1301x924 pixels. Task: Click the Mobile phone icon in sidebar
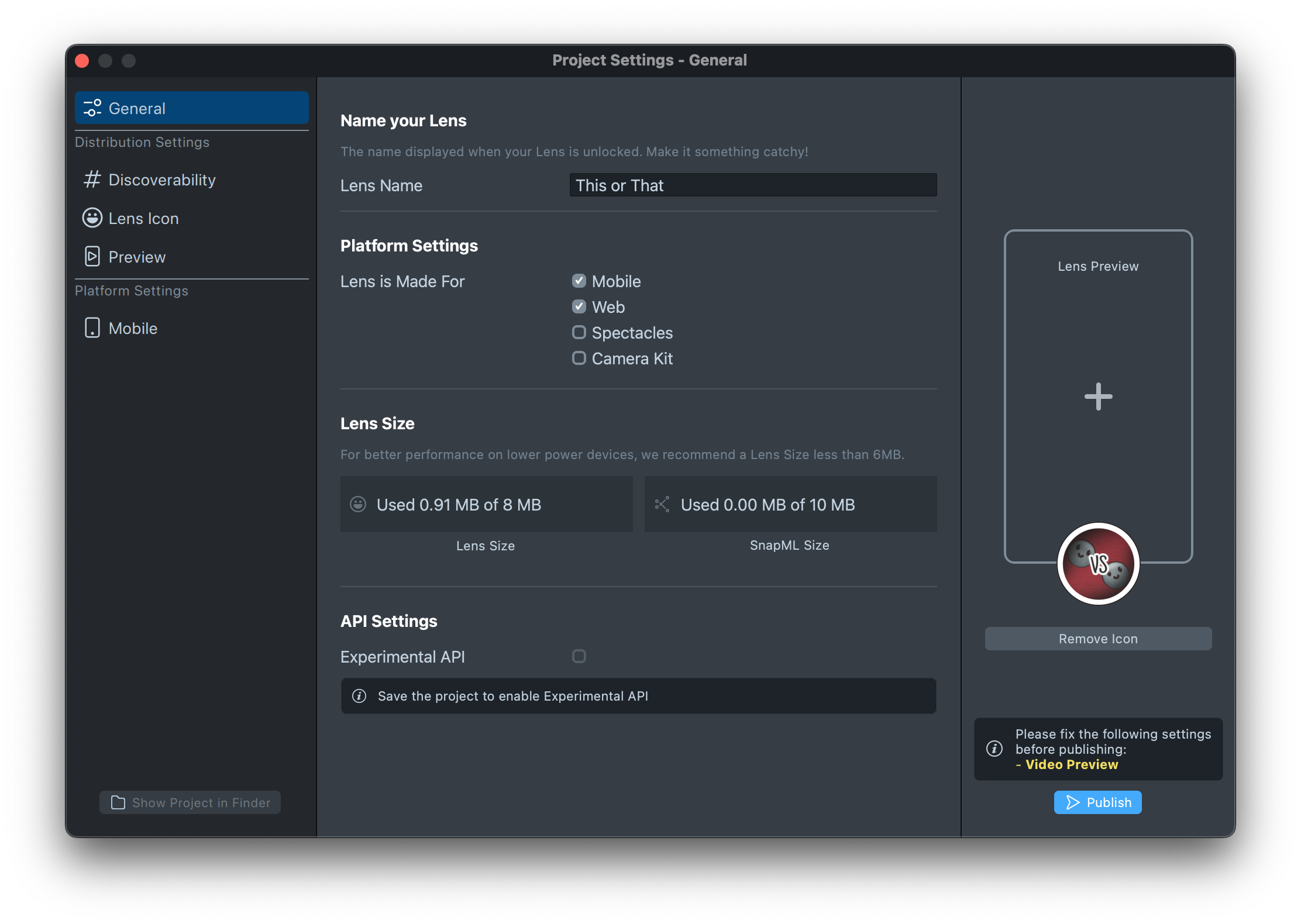point(92,328)
